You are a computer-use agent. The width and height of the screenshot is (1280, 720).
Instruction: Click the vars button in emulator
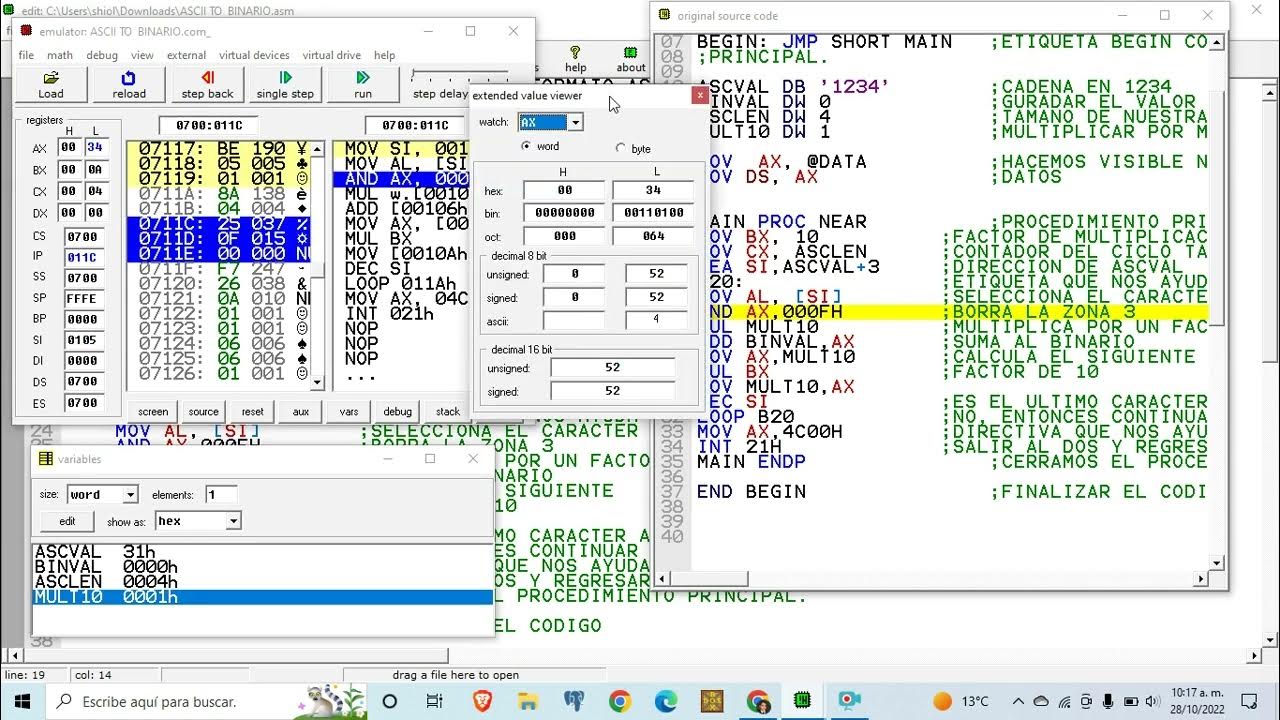pyautogui.click(x=349, y=411)
